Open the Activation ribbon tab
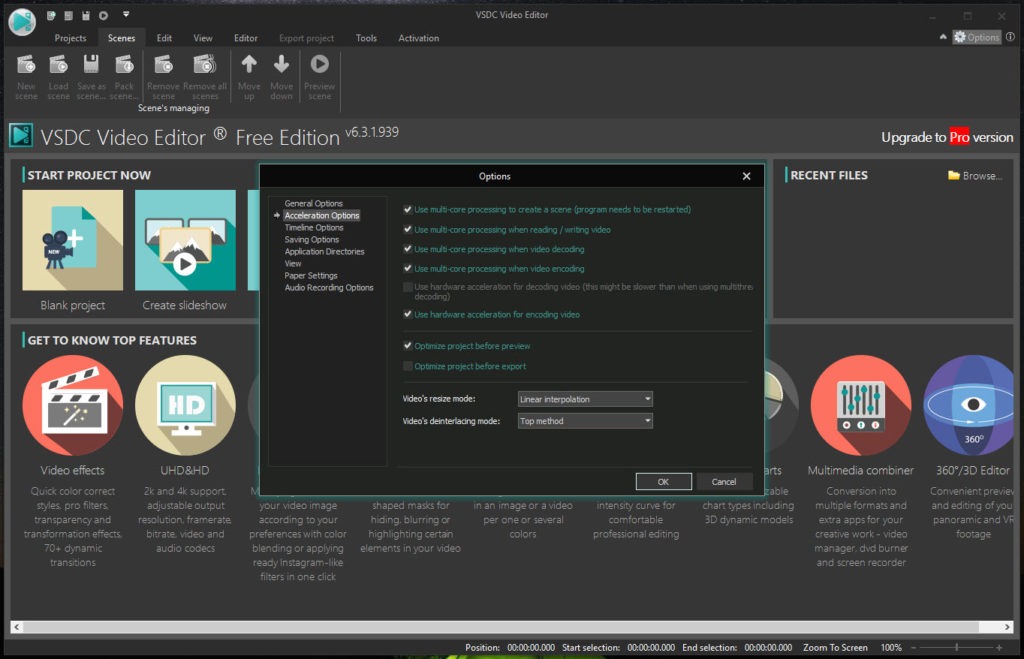Viewport: 1024px width, 659px height. pos(419,38)
